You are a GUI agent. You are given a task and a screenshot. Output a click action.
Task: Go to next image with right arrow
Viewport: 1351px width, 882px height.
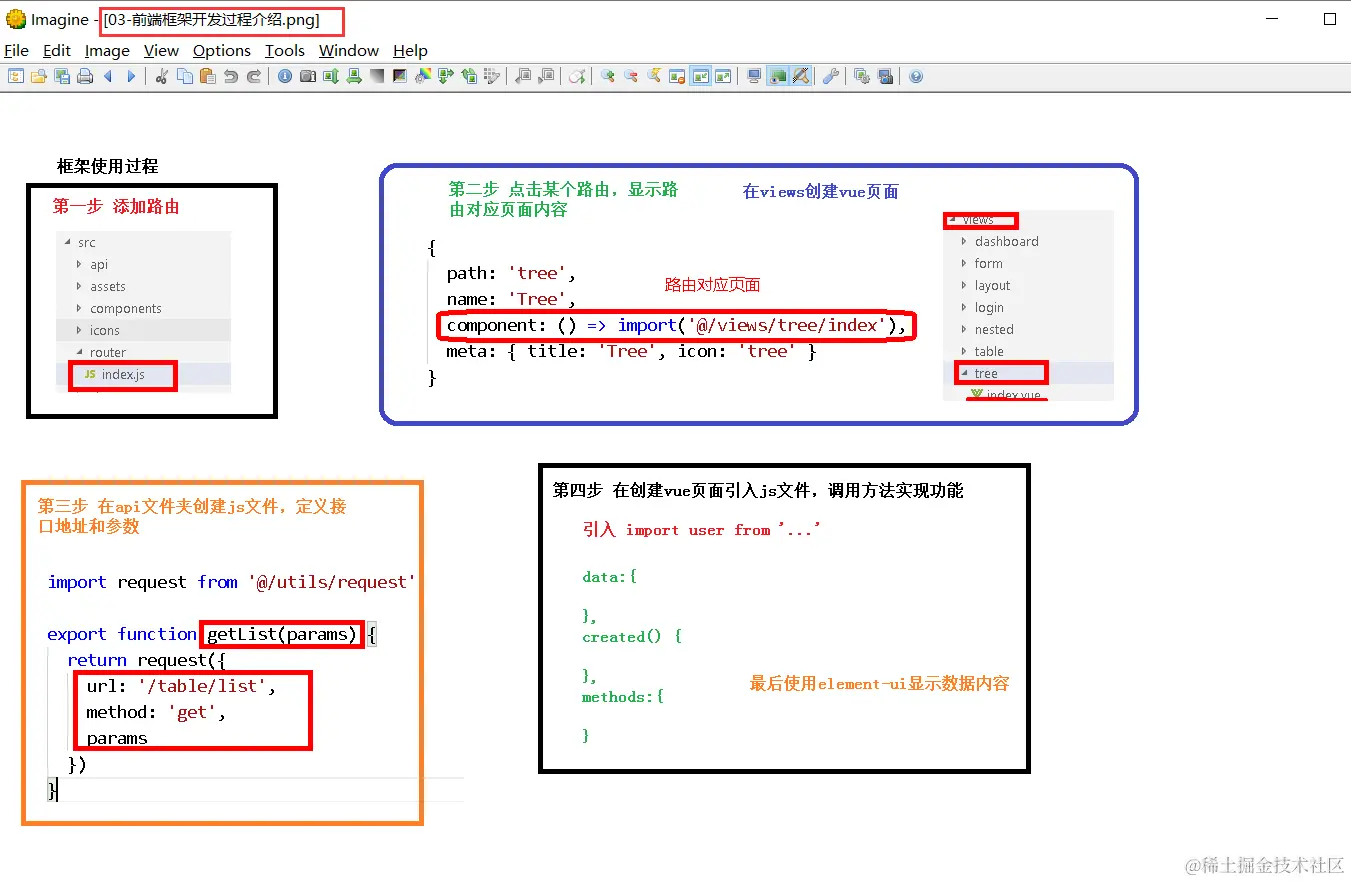pos(131,76)
